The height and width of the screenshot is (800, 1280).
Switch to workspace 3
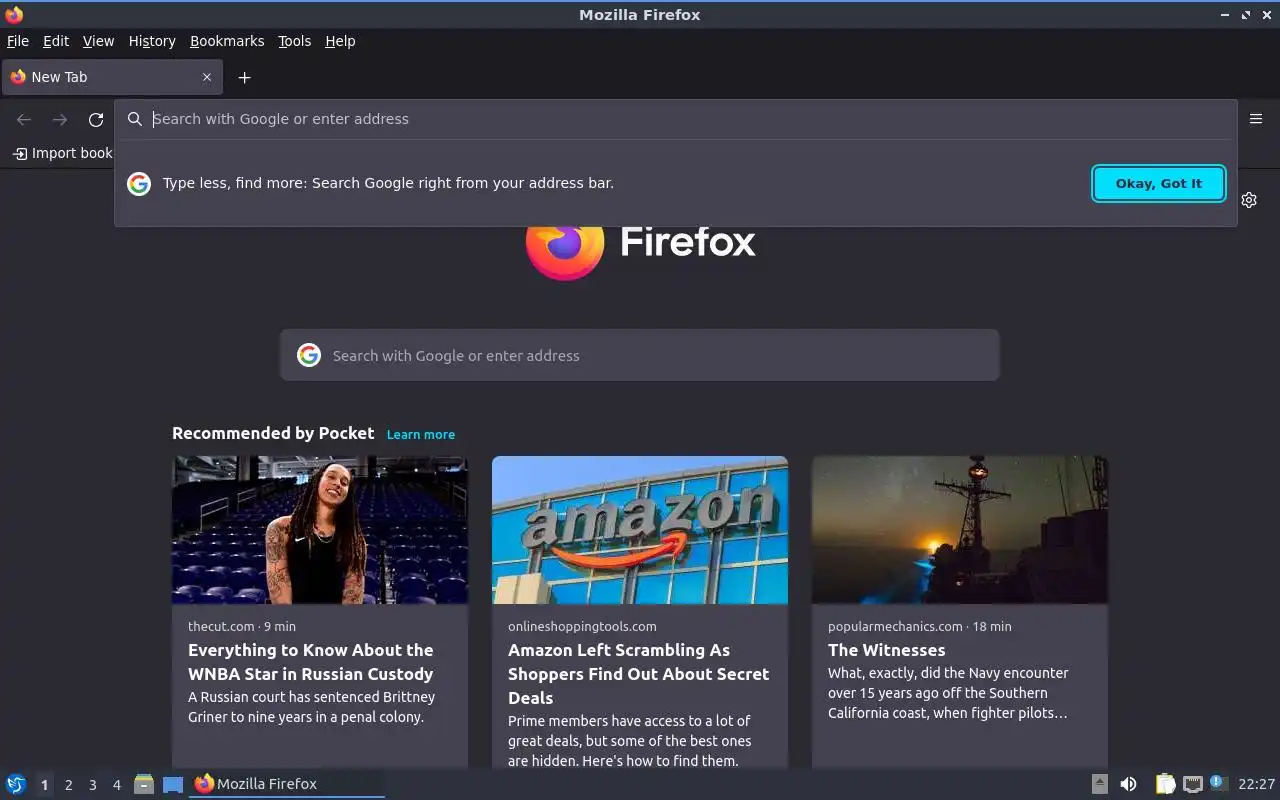pos(92,785)
